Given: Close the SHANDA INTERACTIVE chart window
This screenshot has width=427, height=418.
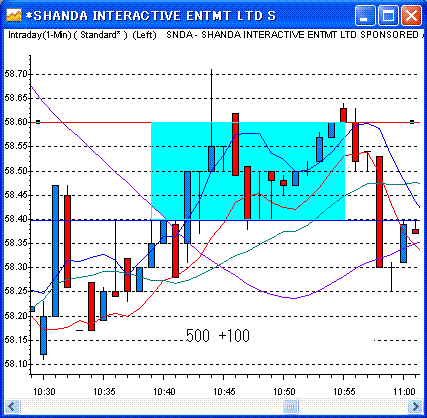Looking at the screenshot, I should pyautogui.click(x=411, y=15).
